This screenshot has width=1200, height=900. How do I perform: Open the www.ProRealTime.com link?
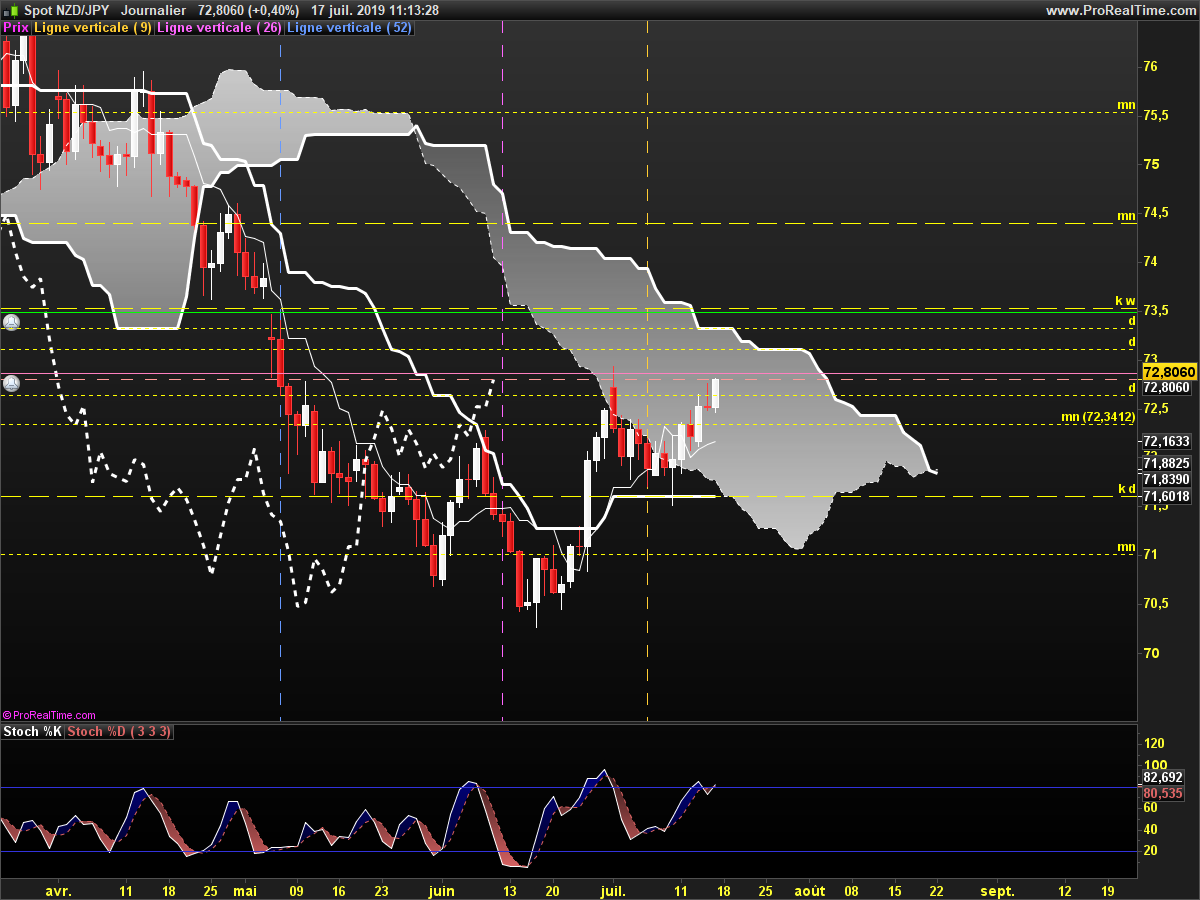(x=1120, y=10)
